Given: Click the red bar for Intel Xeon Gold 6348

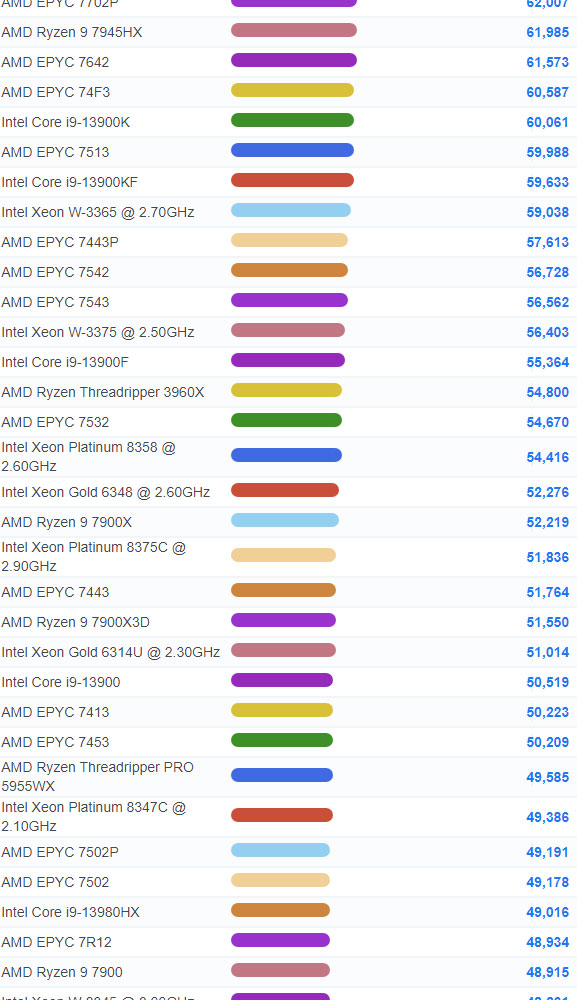Looking at the screenshot, I should click(284, 490).
